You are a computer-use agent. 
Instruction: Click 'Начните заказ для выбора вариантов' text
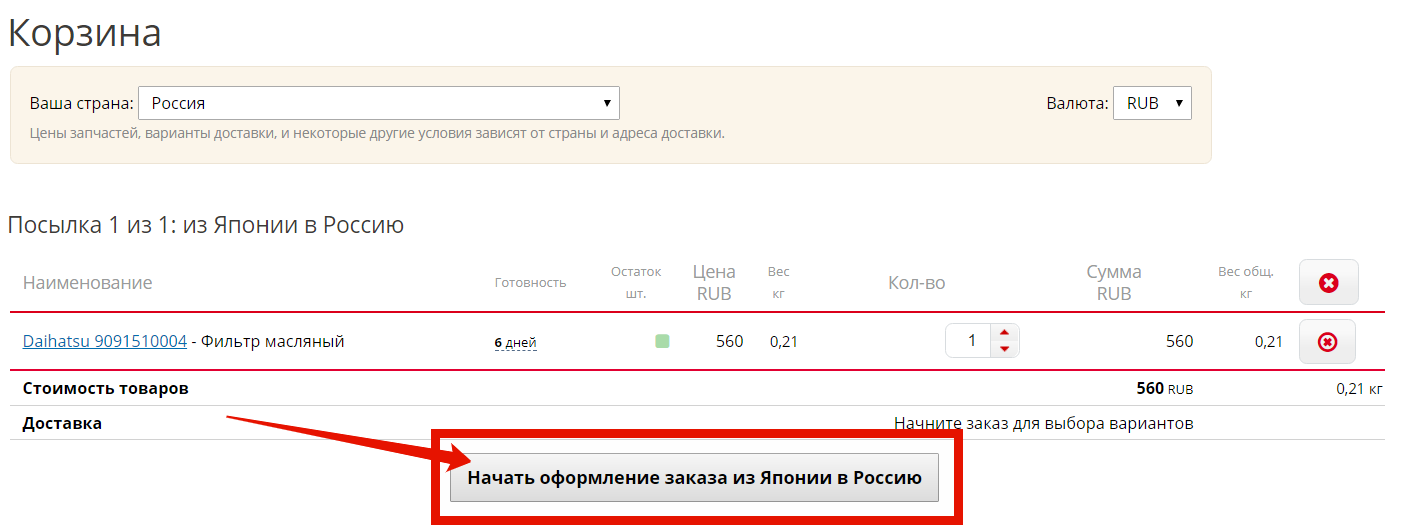1043,423
